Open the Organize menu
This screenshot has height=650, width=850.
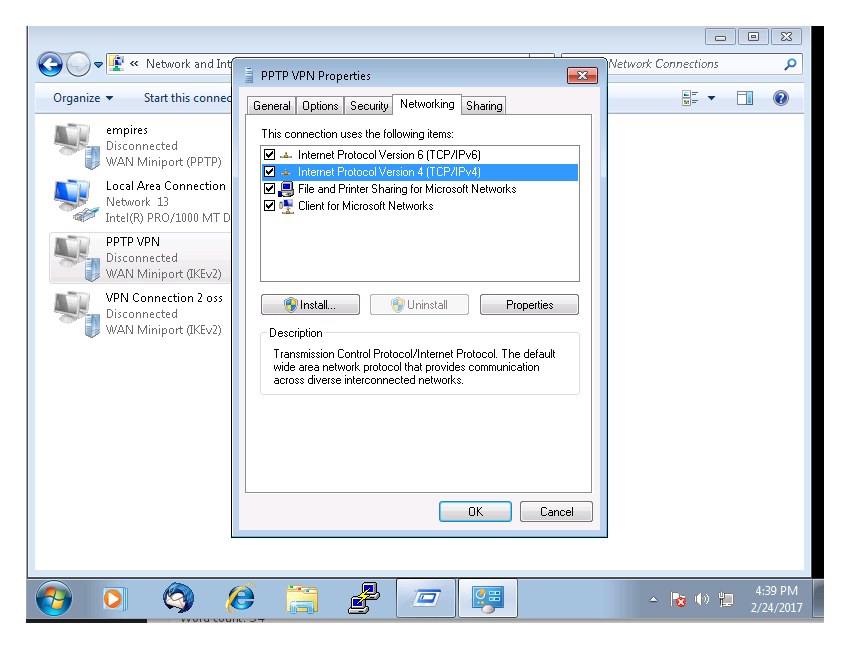pos(83,98)
